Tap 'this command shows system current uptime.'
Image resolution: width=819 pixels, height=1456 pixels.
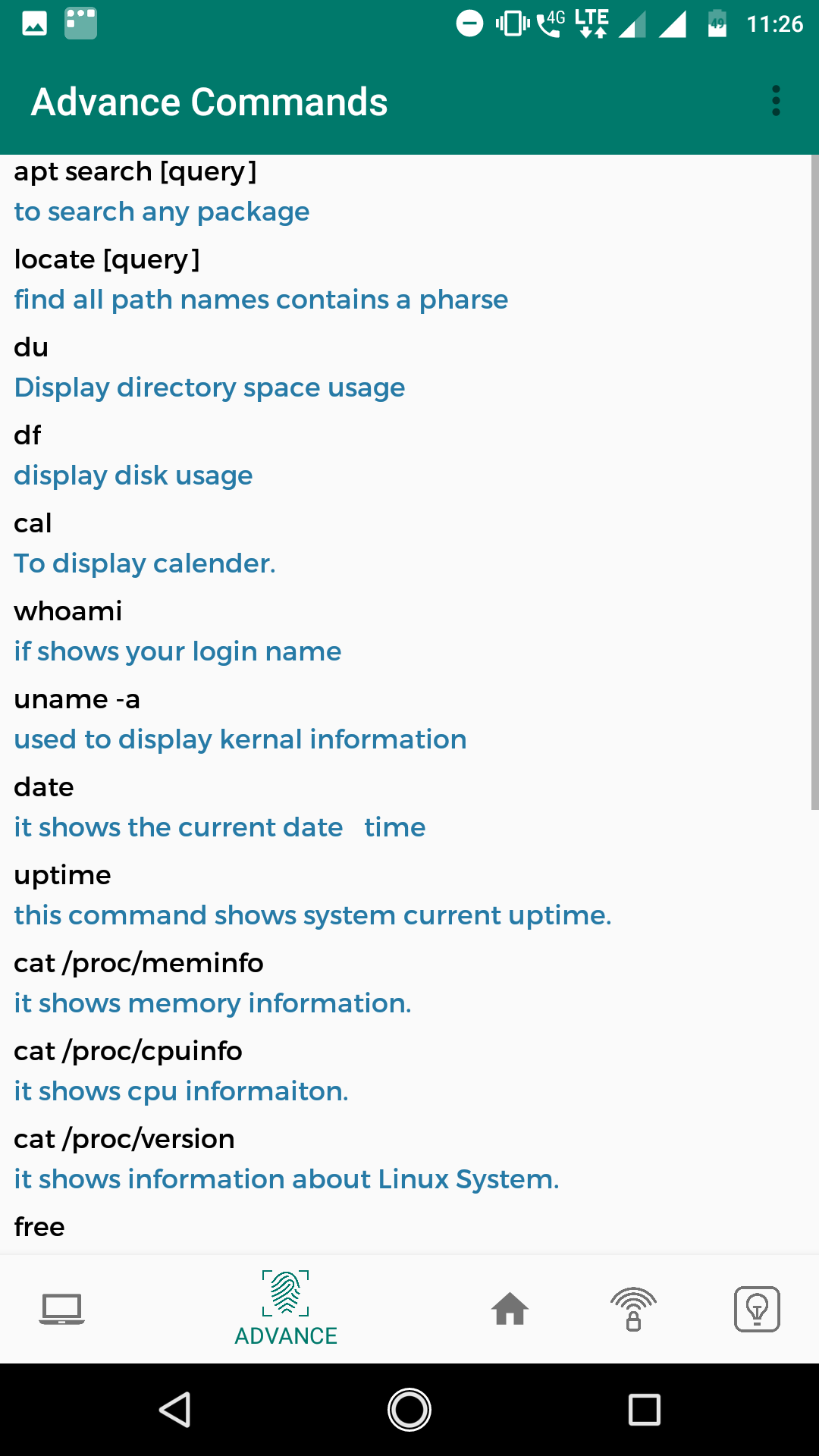312,915
